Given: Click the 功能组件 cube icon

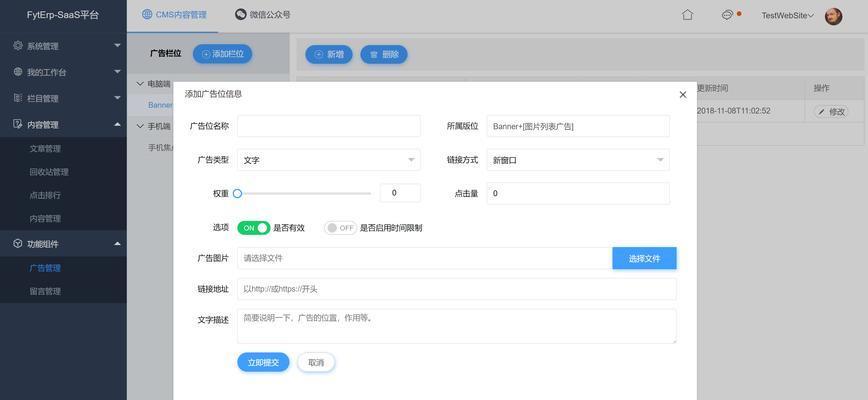Looking at the screenshot, I should click(x=18, y=243).
